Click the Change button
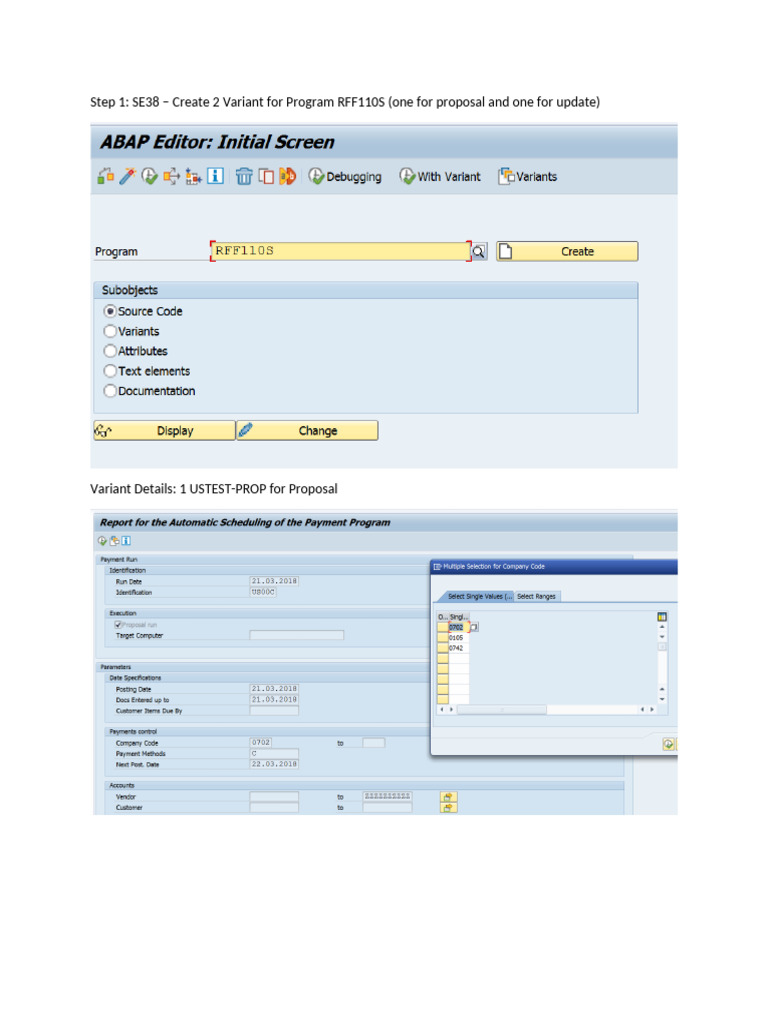Viewport: 768px width, 1024px height. click(308, 430)
